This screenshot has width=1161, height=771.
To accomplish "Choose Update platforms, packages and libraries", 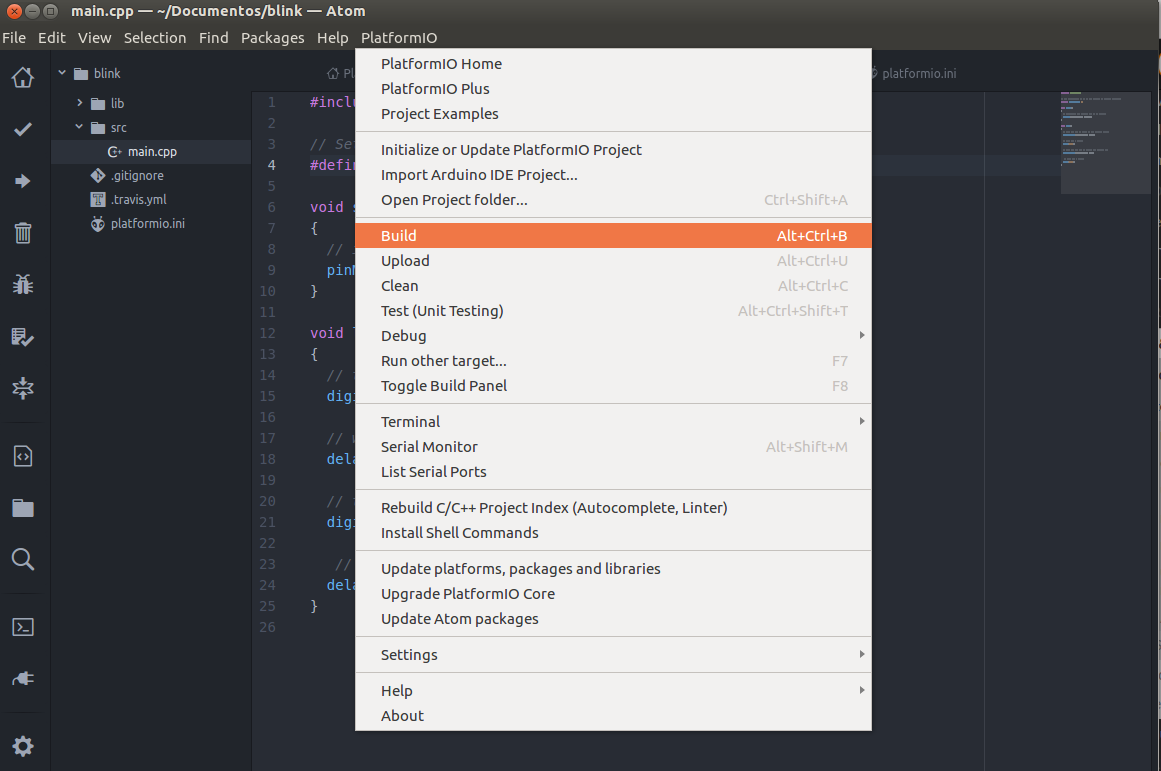I will (x=613, y=569).
